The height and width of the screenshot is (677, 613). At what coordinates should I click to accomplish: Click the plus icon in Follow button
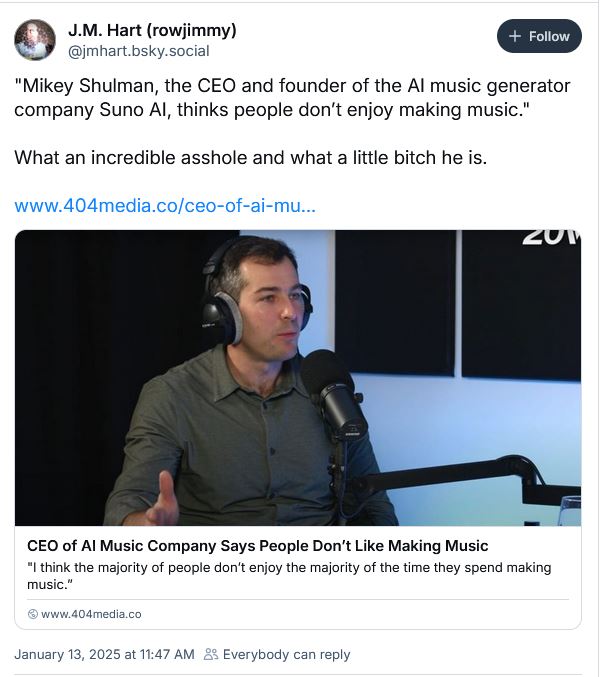click(x=515, y=36)
